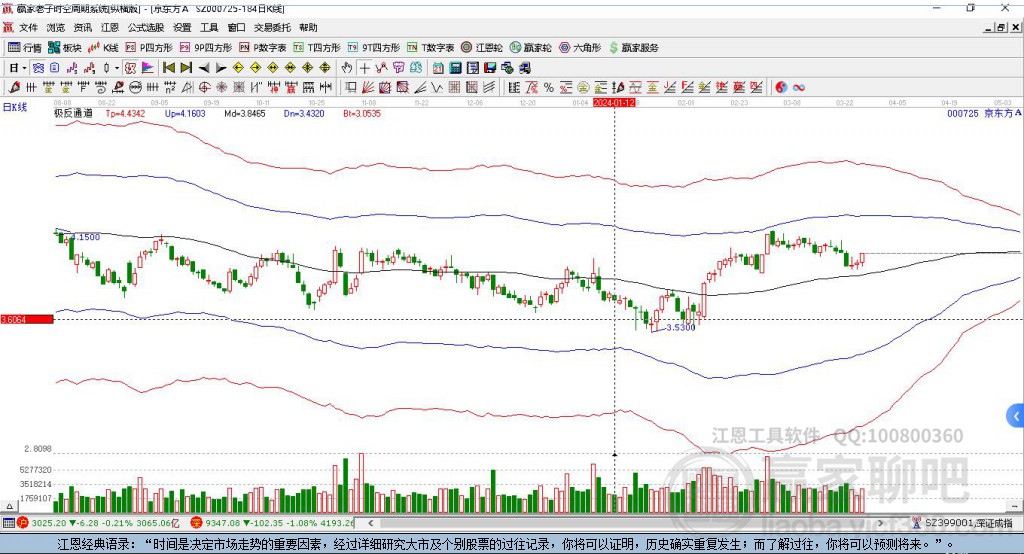Click the 2024-01-12 date marker

coord(615,103)
